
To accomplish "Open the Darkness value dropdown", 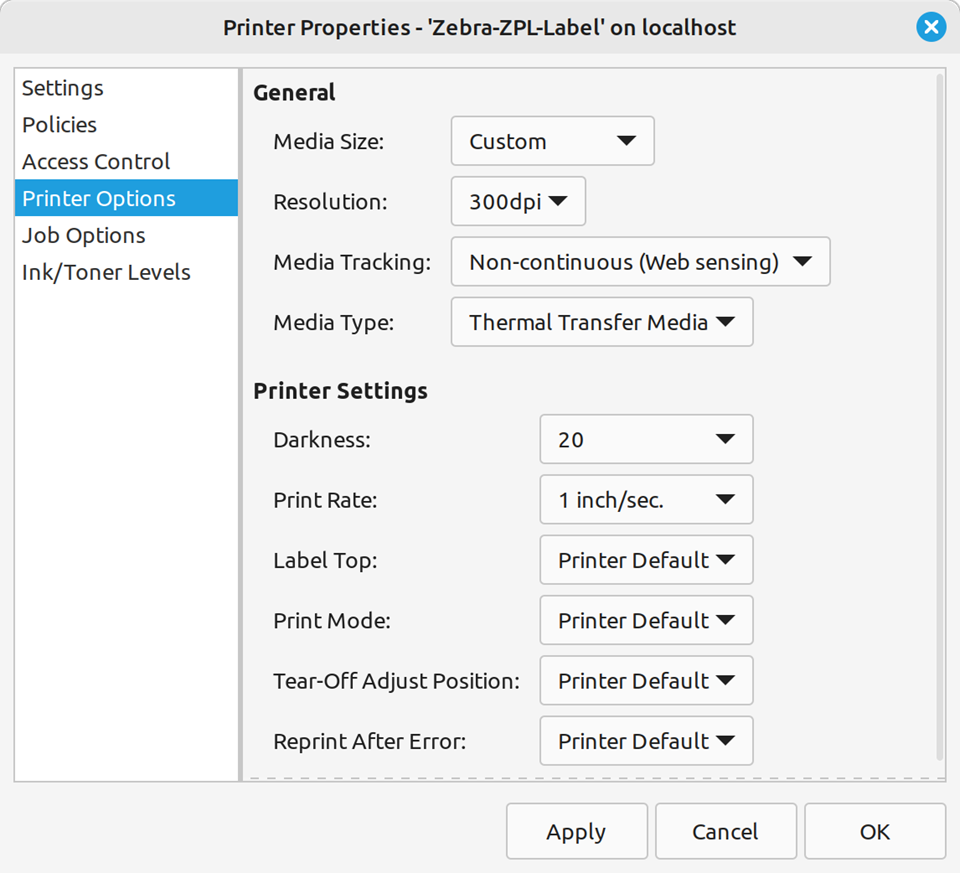I will pos(645,440).
